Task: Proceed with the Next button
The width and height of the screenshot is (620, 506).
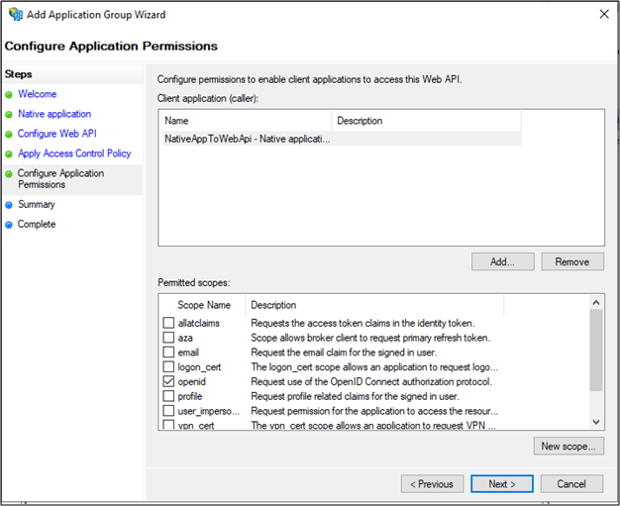Action: coord(501,484)
